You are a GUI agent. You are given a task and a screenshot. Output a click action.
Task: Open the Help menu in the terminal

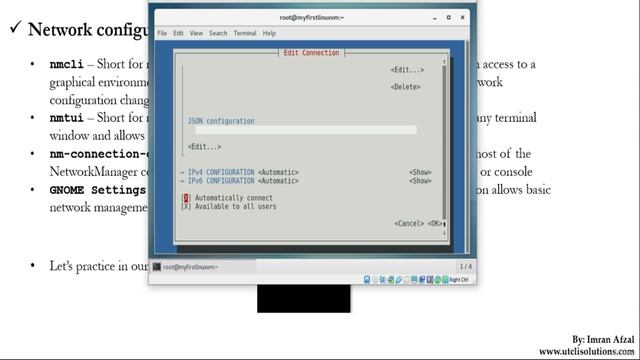[x=269, y=33]
